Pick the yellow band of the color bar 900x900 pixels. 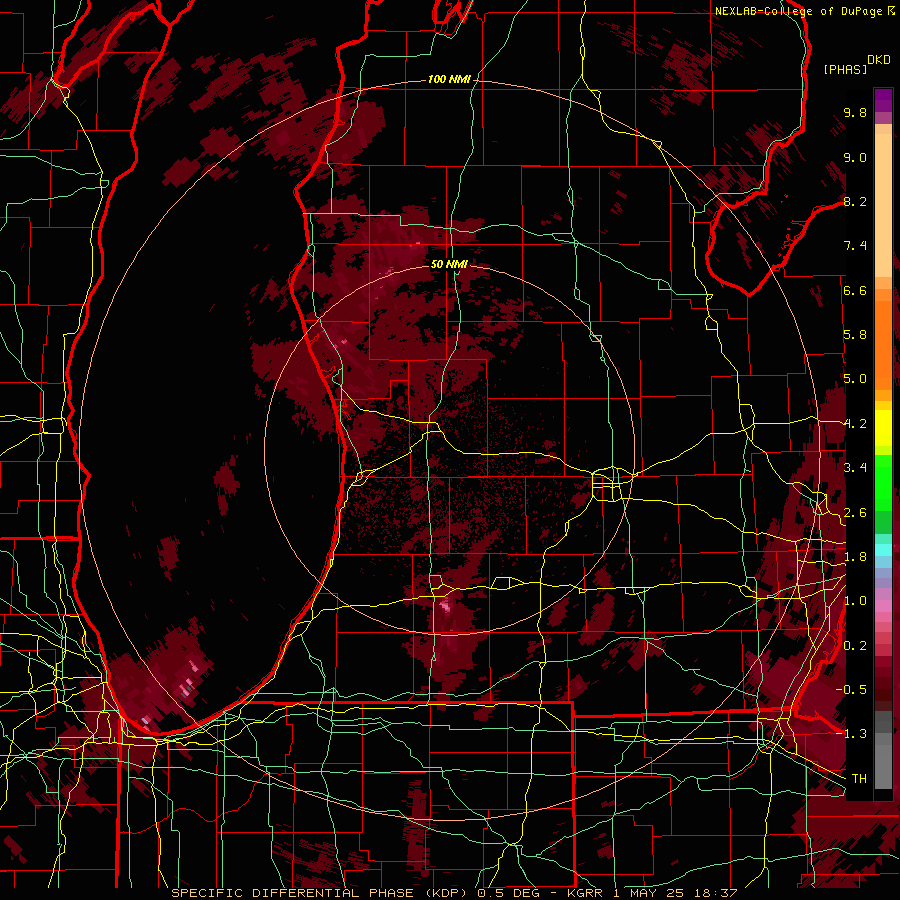[883, 428]
